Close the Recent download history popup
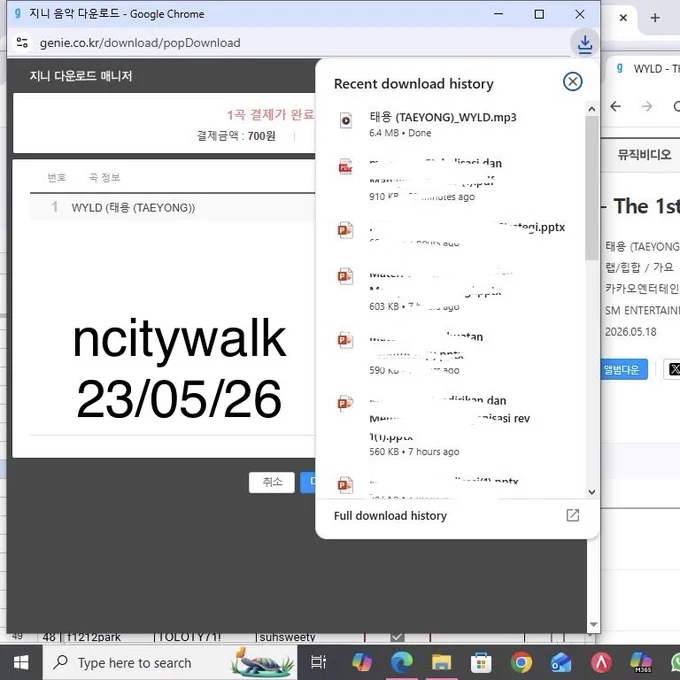Viewport: 680px width, 680px height. point(572,82)
